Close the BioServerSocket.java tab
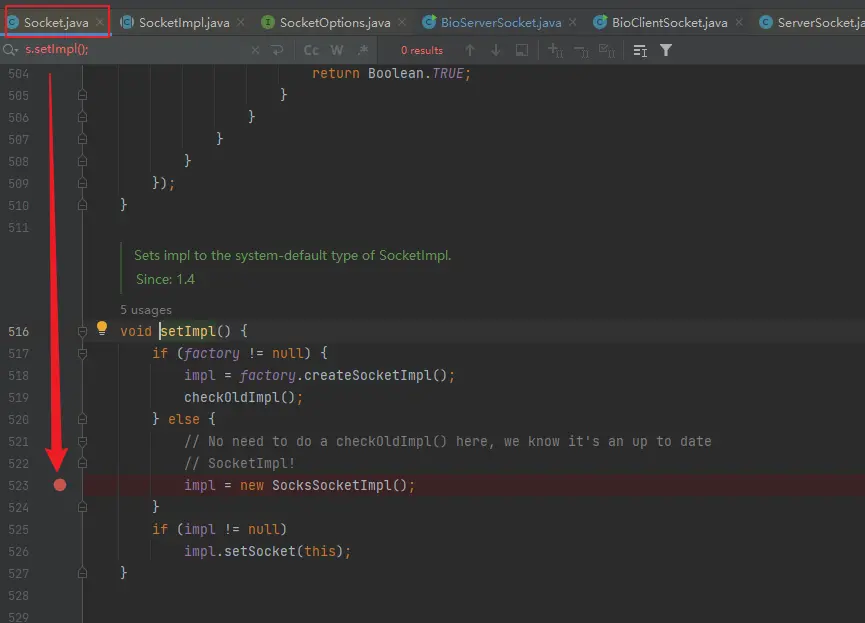This screenshot has height=623, width=865. (x=573, y=22)
